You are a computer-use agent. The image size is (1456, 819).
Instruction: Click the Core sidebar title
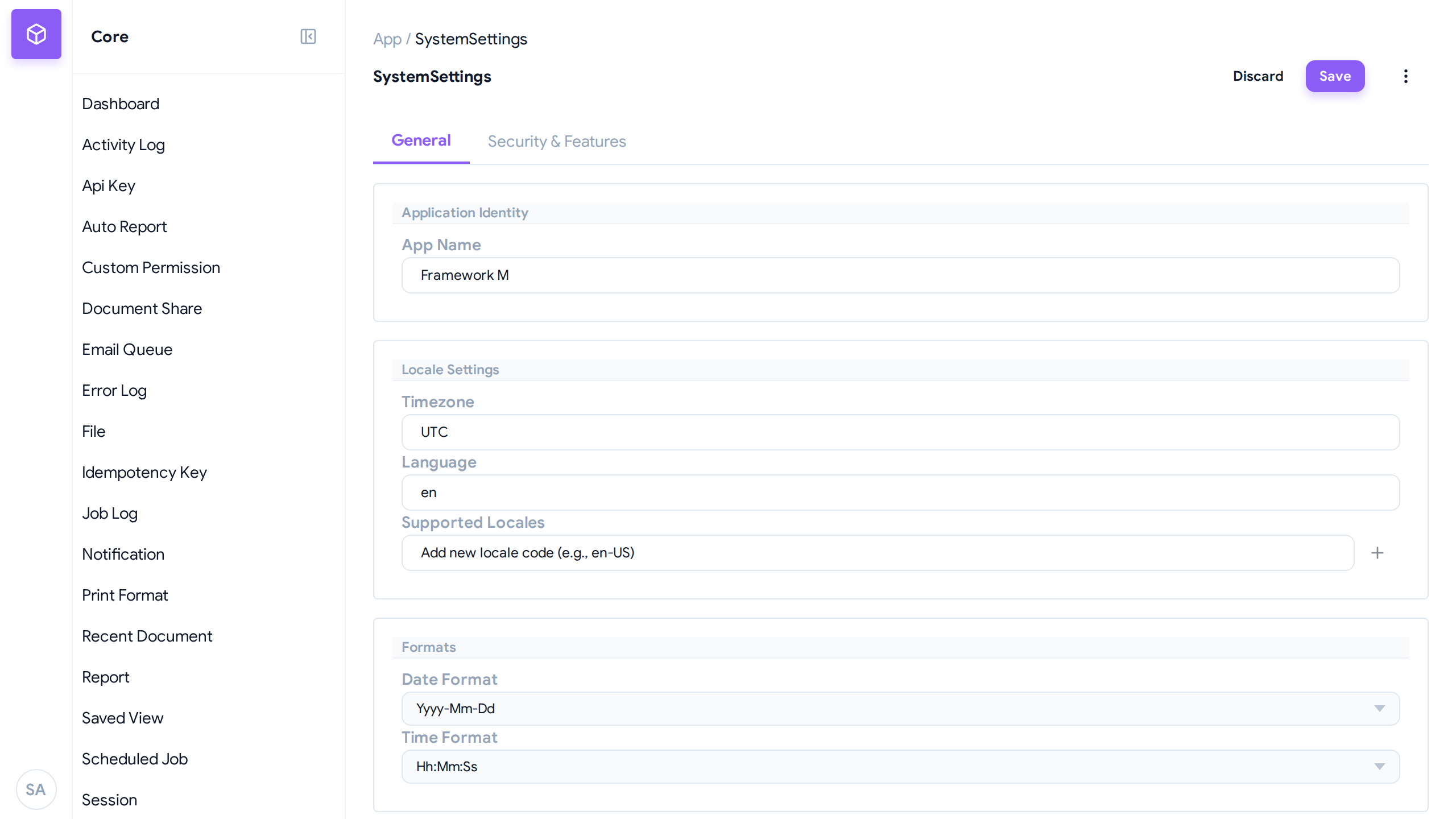coord(110,36)
